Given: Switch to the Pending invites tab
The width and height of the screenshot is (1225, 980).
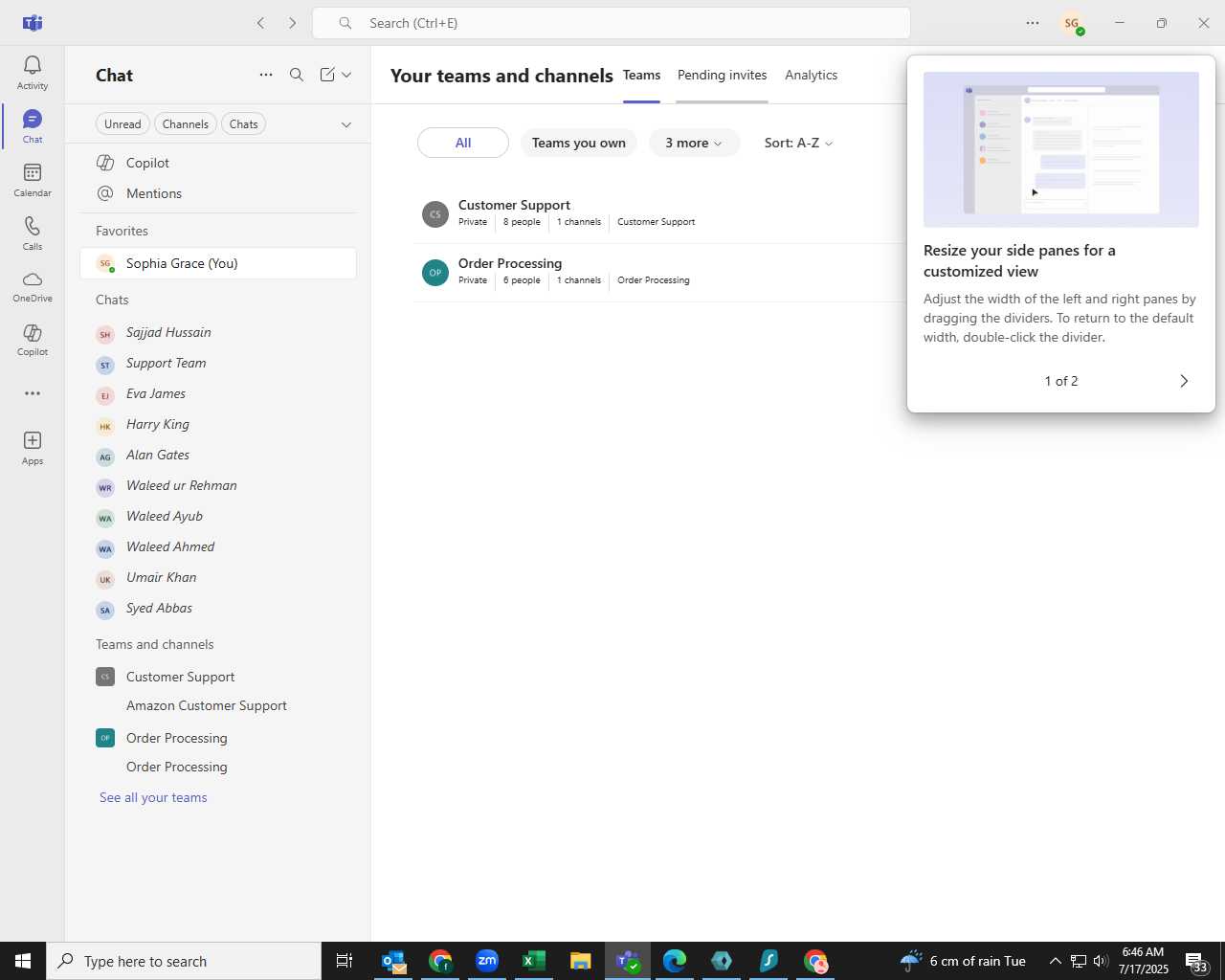Looking at the screenshot, I should click(722, 76).
